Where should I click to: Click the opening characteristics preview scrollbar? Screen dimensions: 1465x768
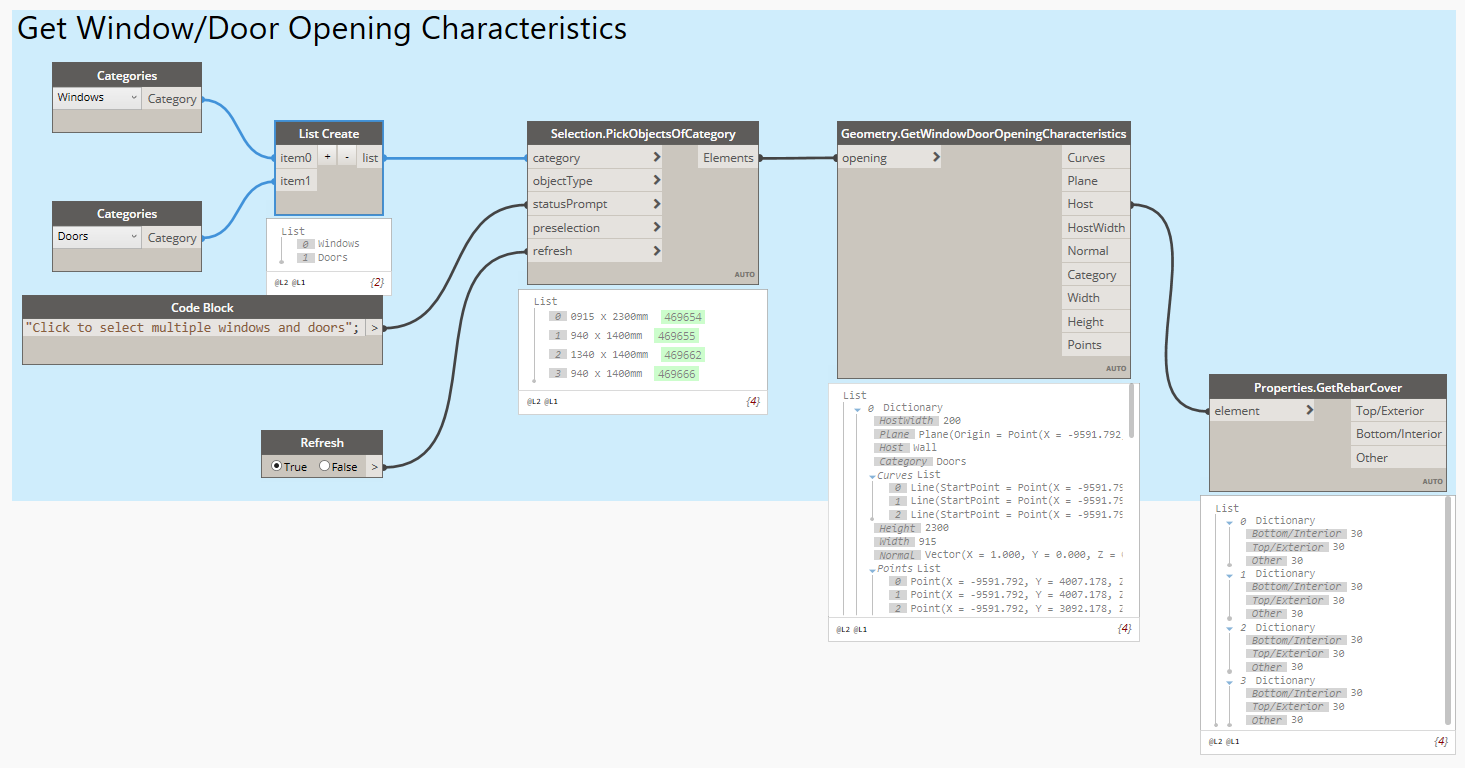click(x=1132, y=411)
